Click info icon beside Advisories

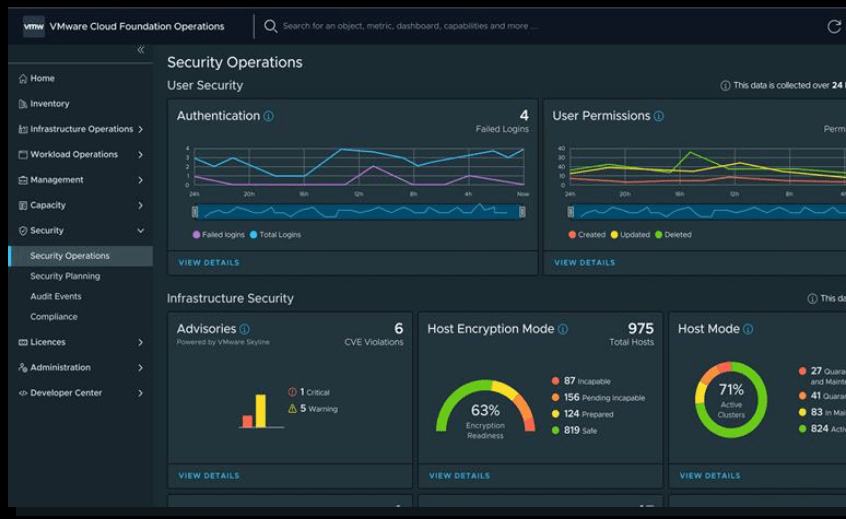244,329
